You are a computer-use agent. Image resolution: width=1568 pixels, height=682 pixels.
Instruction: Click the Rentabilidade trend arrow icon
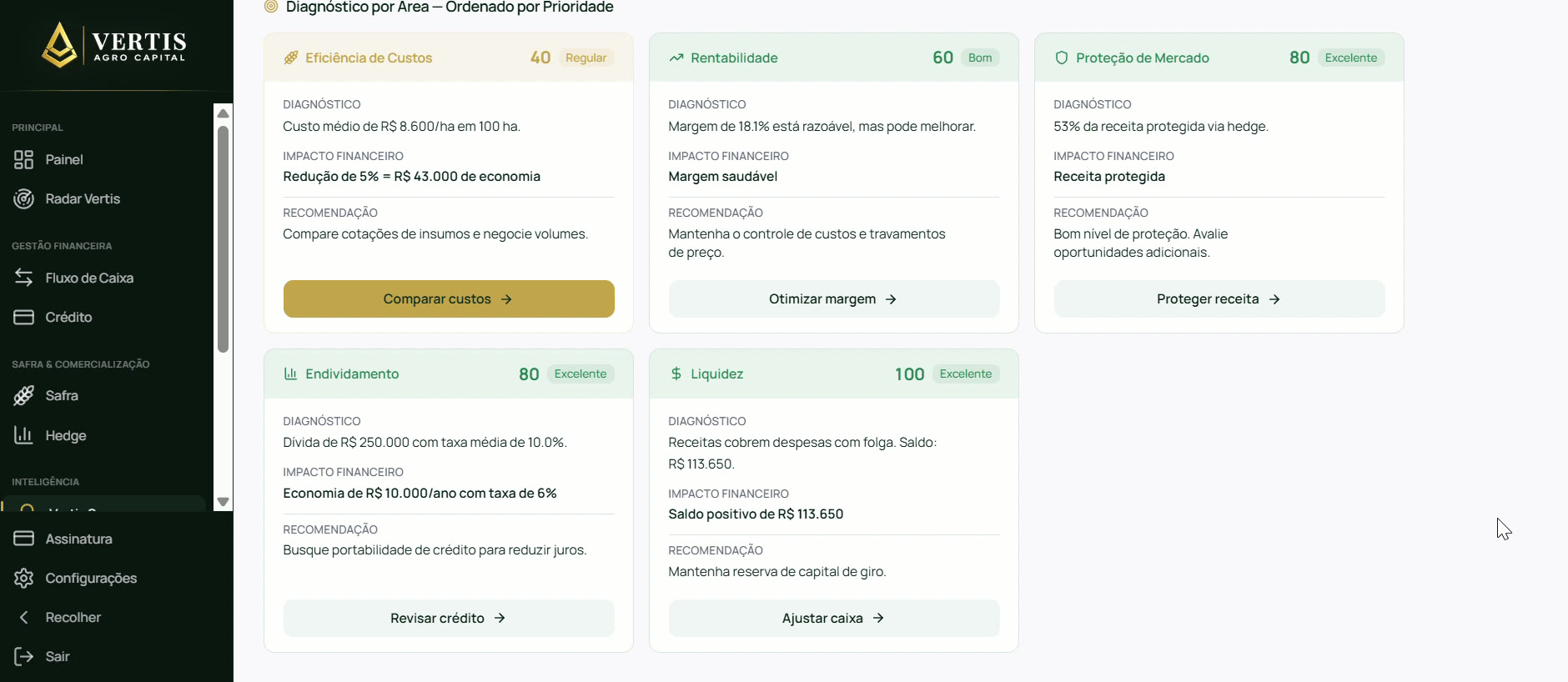click(676, 58)
